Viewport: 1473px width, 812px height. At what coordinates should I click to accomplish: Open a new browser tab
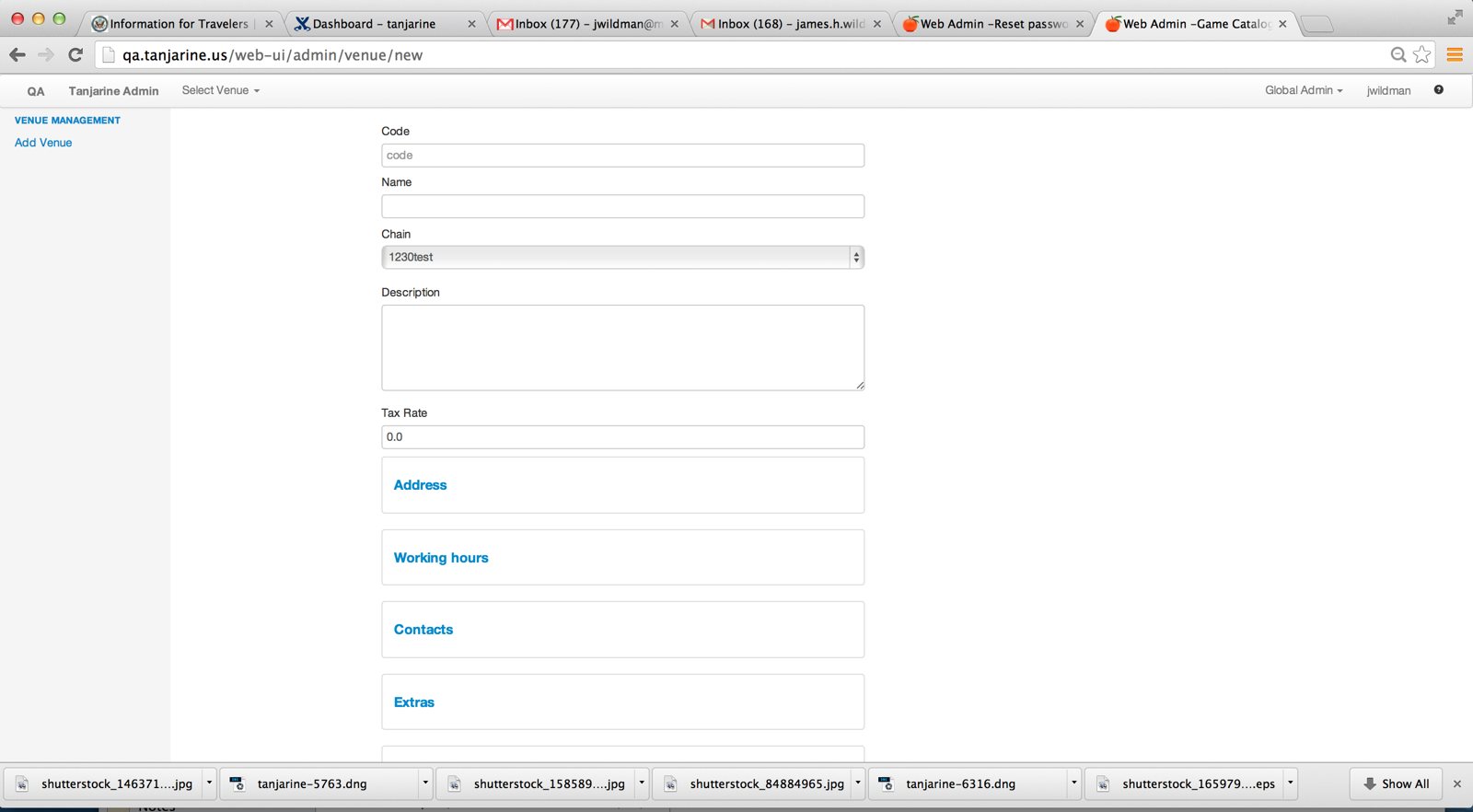1316,25
